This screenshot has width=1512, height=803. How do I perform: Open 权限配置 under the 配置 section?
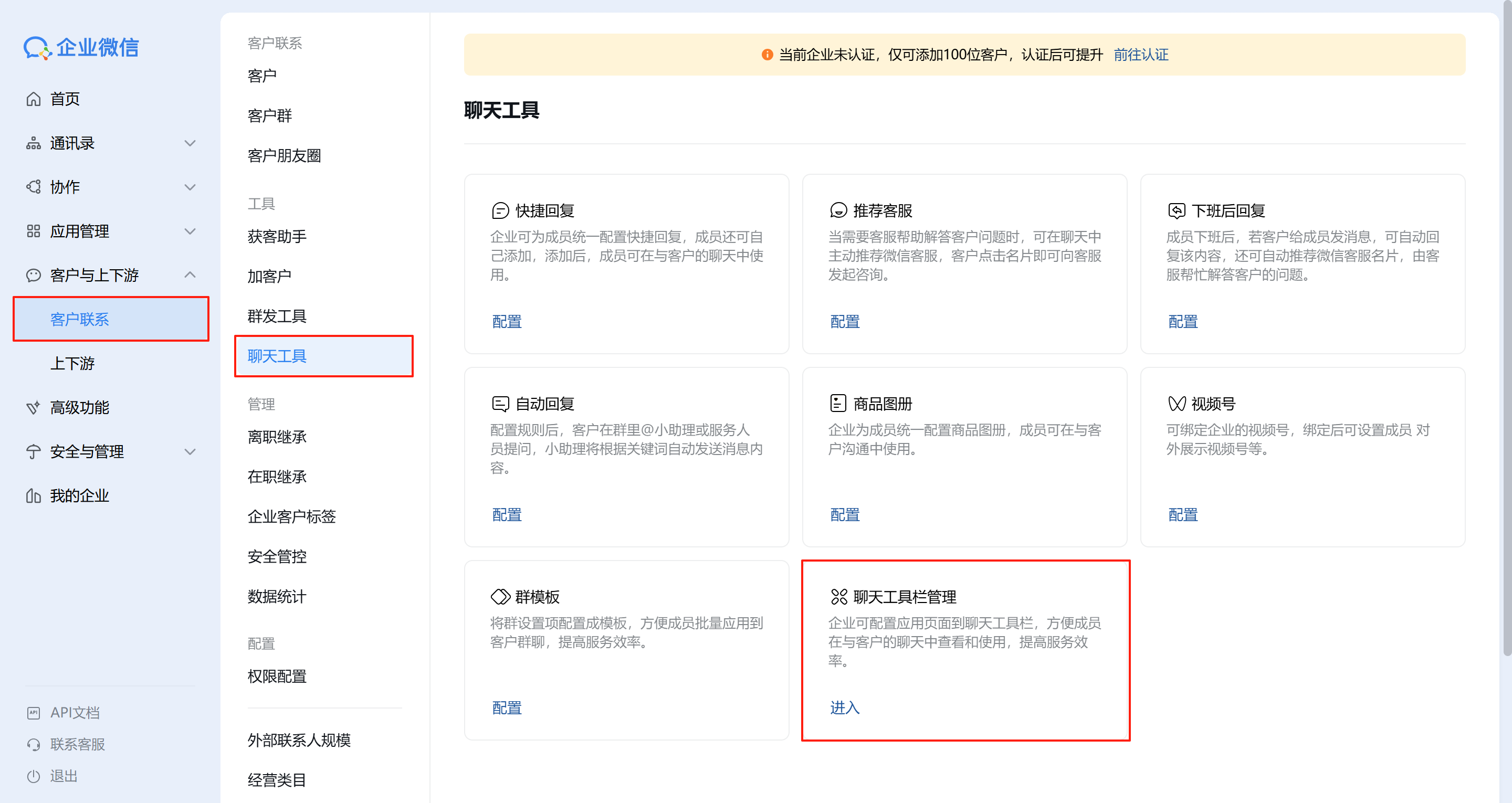[277, 676]
